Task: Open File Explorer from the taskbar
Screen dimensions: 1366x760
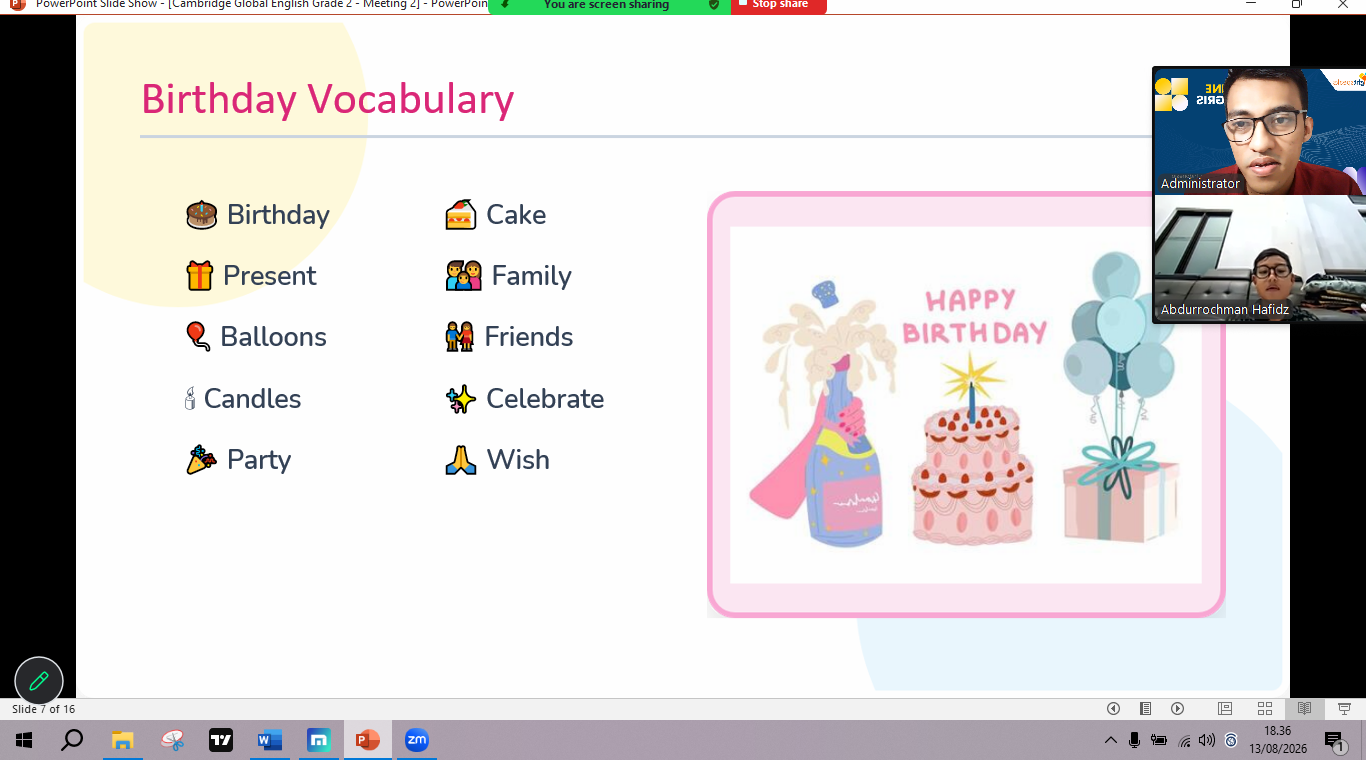Action: click(x=122, y=740)
